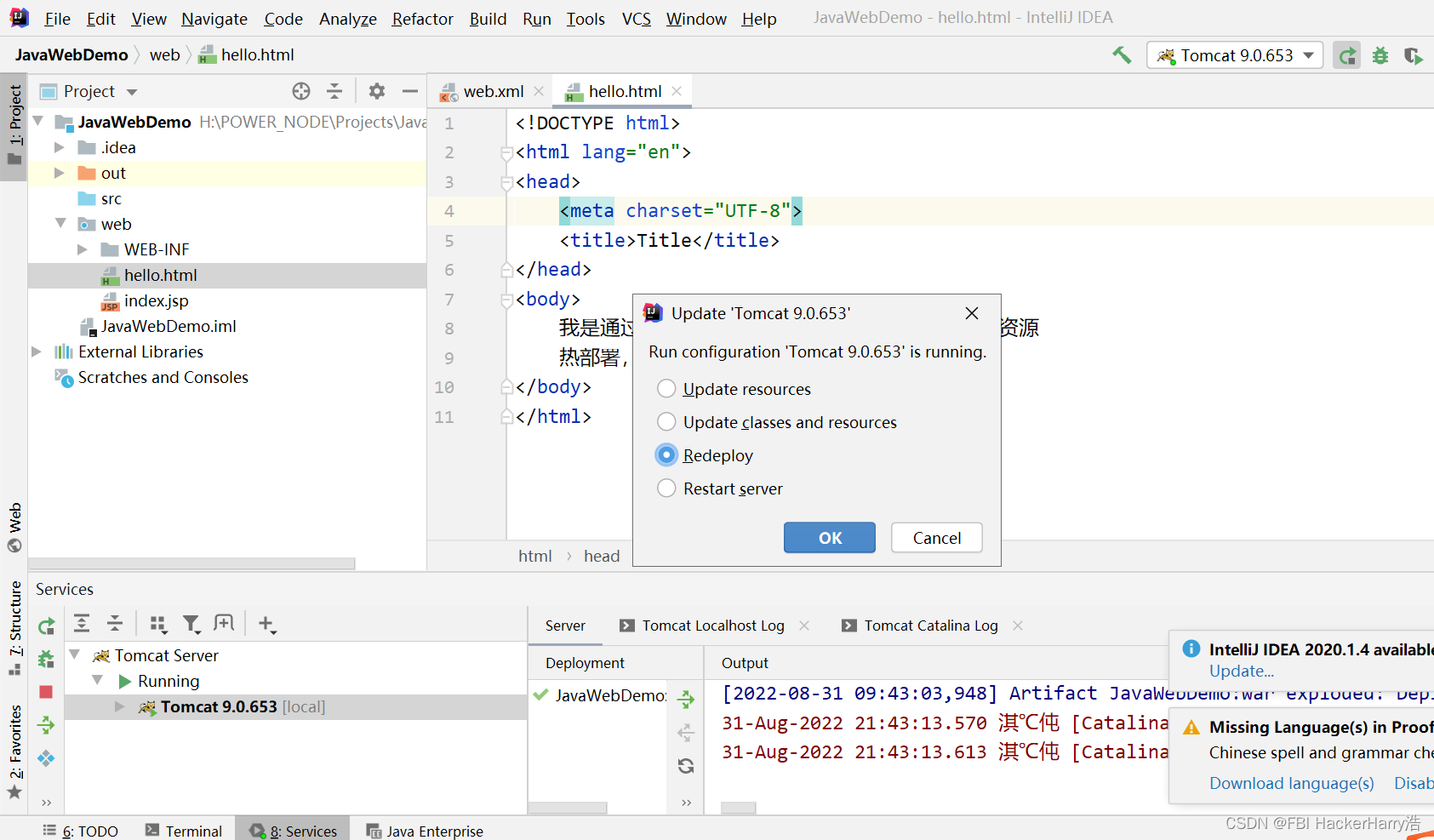Click the Debug rerun icon in Services sidebar

(x=46, y=659)
